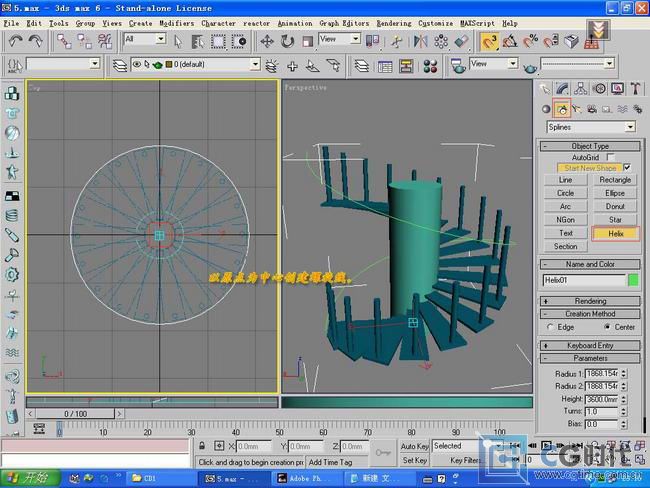Viewport: 650px width, 488px height.
Task: Click reactor Cloth Collection shirt icon
Action: (x=12, y=113)
